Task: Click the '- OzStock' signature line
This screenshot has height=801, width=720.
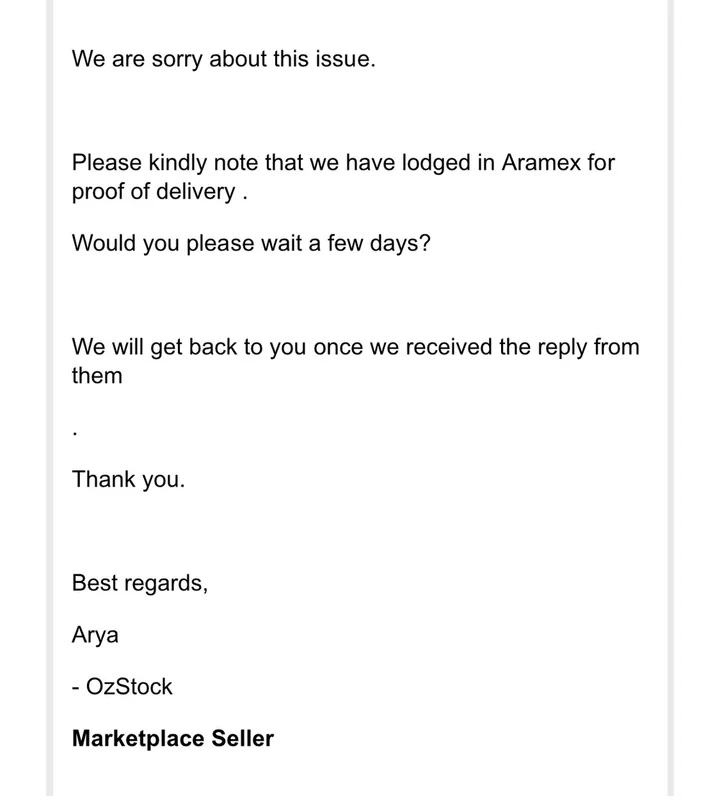Action: [122, 687]
